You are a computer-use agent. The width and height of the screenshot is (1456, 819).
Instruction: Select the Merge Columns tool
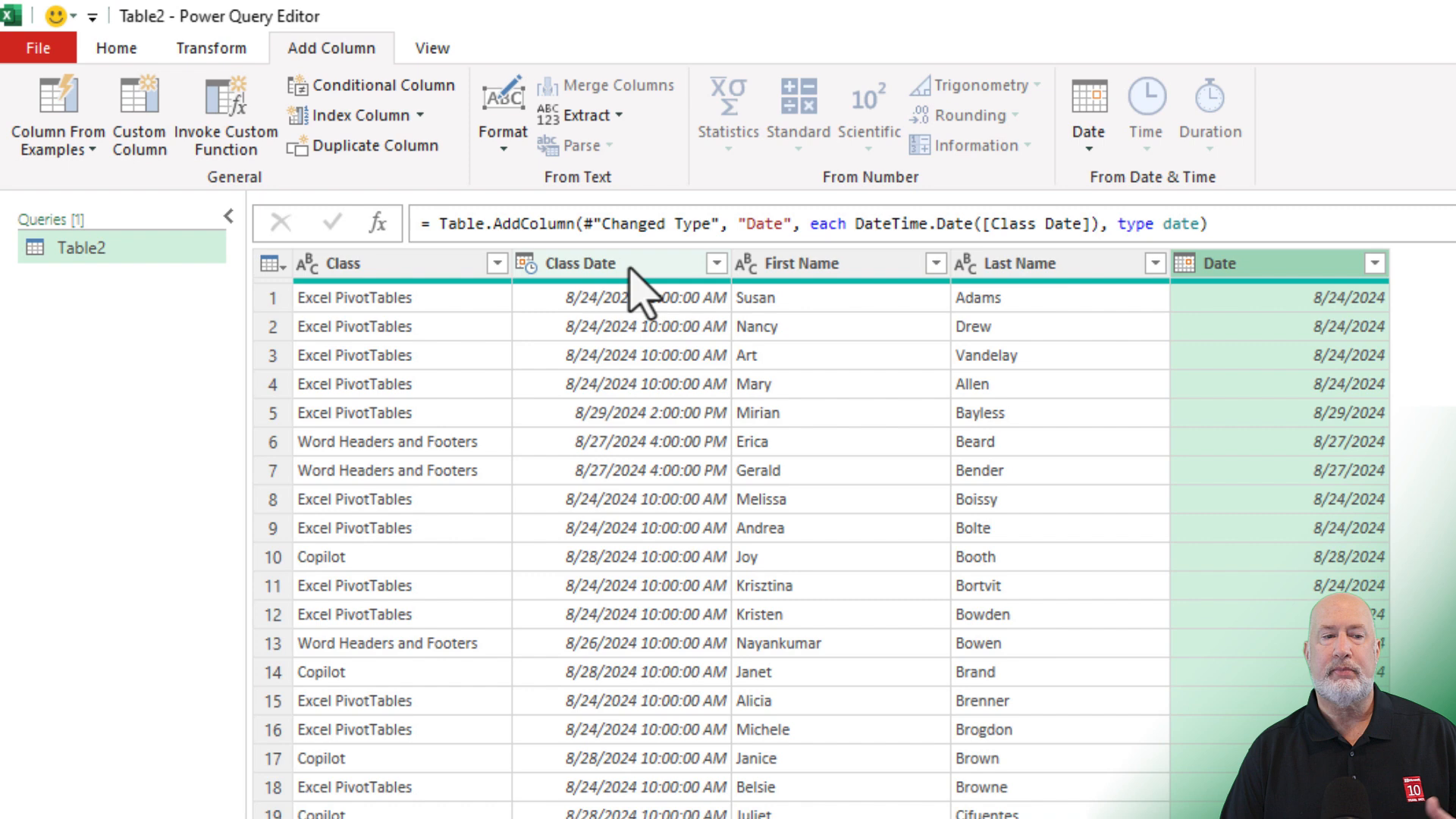pyautogui.click(x=606, y=85)
